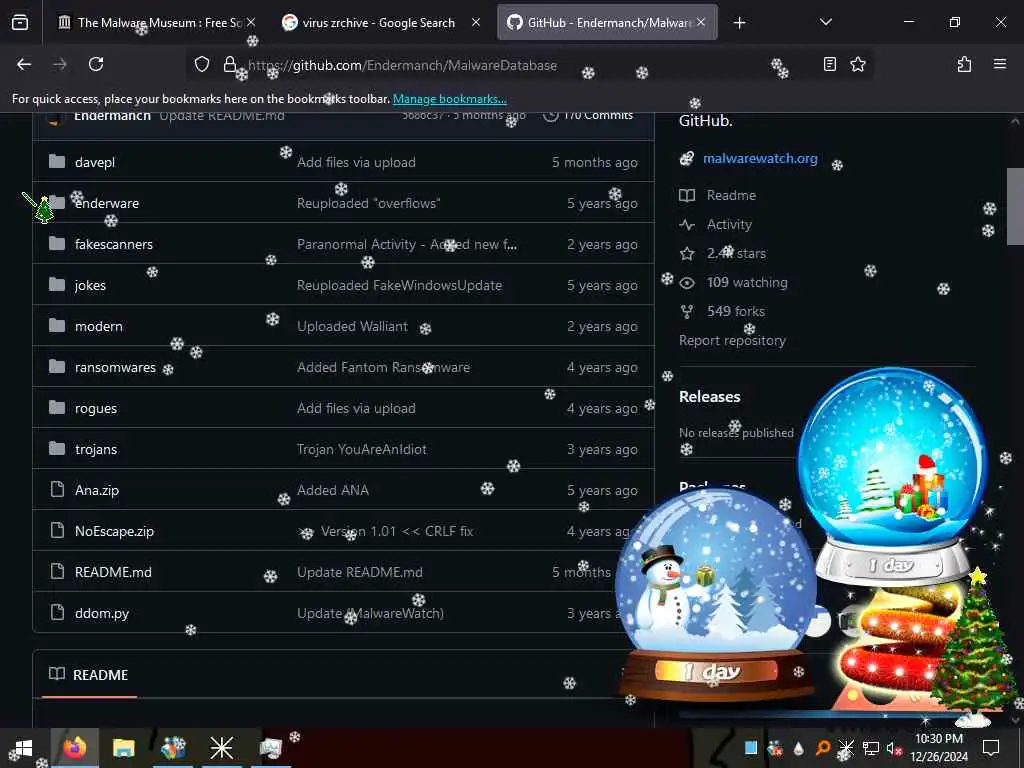
Task: Open Firefox from the taskbar
Action: tap(75, 748)
